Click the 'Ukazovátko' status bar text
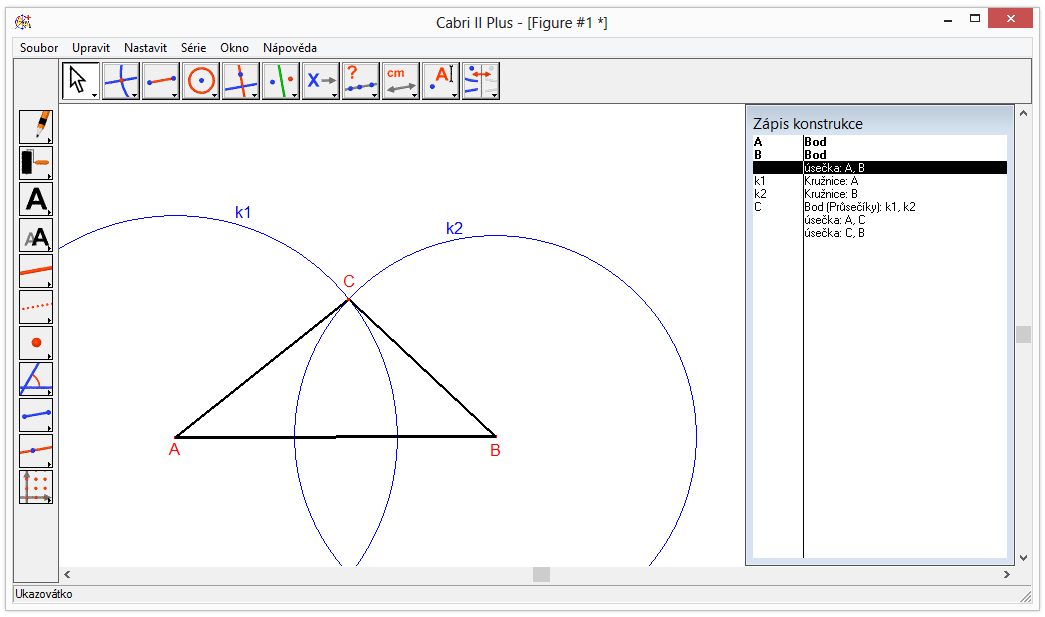The height and width of the screenshot is (617, 1045). click(44, 594)
